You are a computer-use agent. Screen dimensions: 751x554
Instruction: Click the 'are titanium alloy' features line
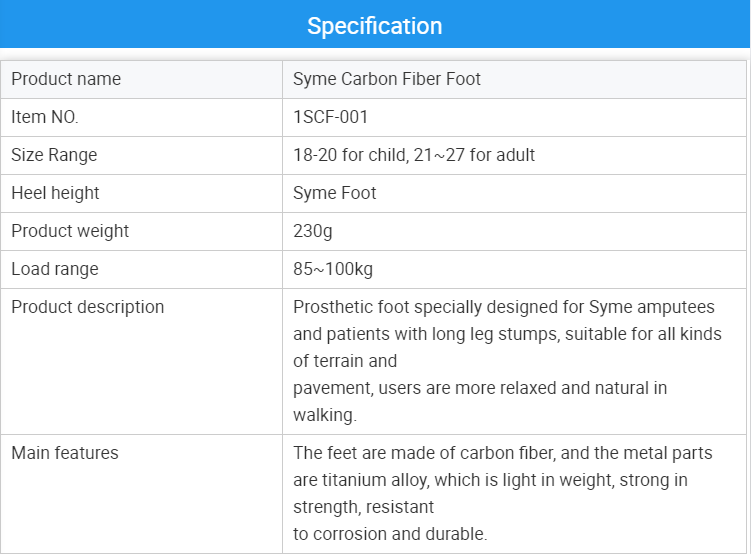(490, 480)
